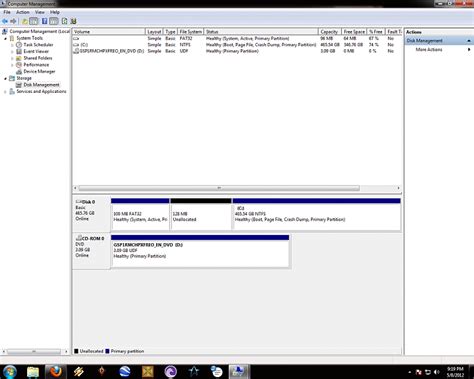Sort by the Layout column header

[x=154, y=32]
